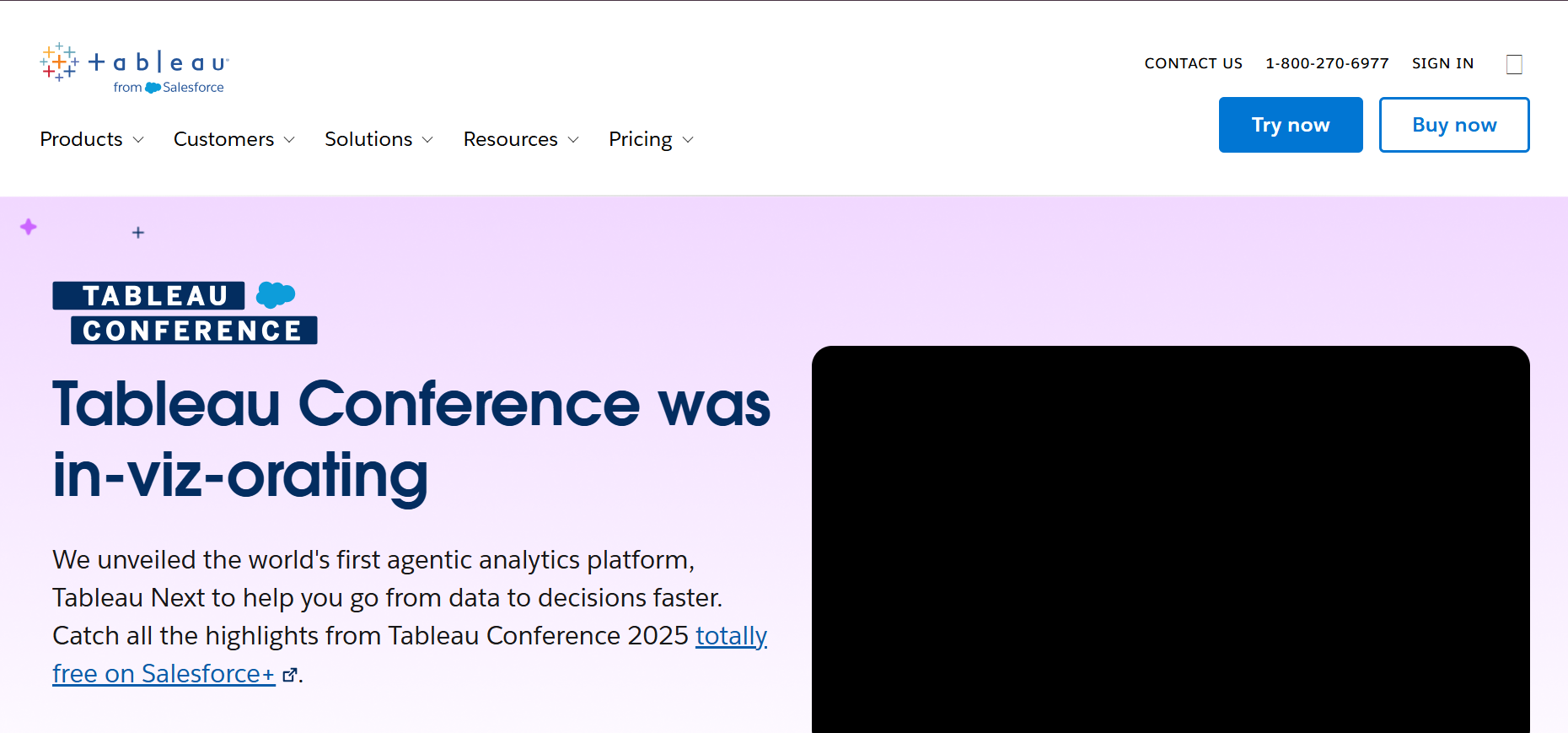The width and height of the screenshot is (1568, 733).
Task: Click the Tableau Conference badge logo
Action: [185, 313]
